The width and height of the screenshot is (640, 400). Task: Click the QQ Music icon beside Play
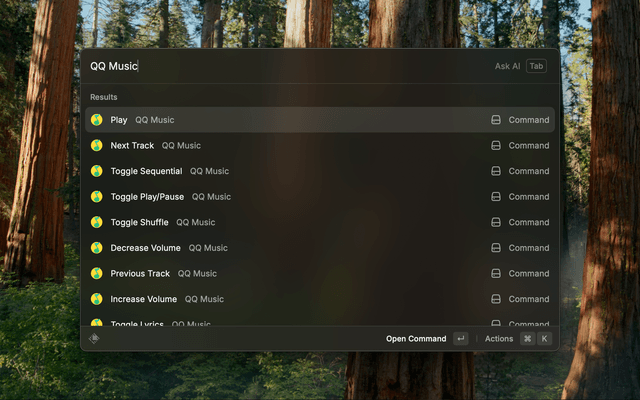97,120
